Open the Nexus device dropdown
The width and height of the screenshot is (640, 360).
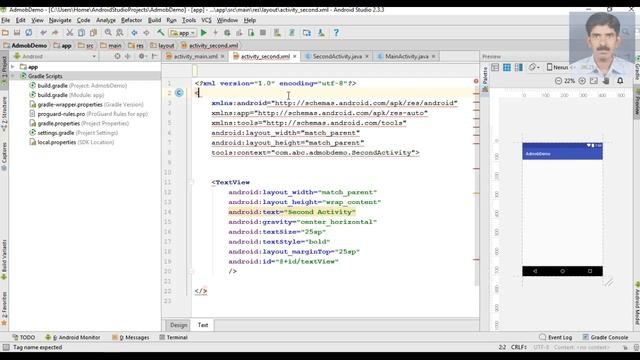click(x=560, y=67)
